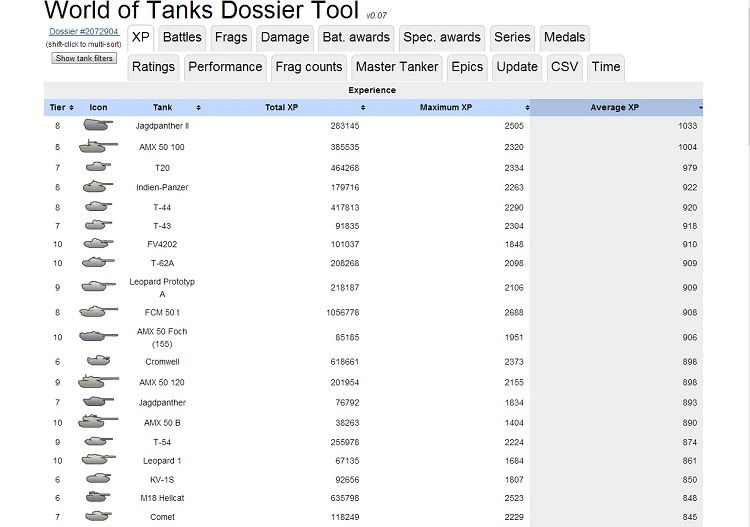This screenshot has width=750, height=527.
Task: Click FCM 50 t total XP 1056778
Action: (x=342, y=312)
